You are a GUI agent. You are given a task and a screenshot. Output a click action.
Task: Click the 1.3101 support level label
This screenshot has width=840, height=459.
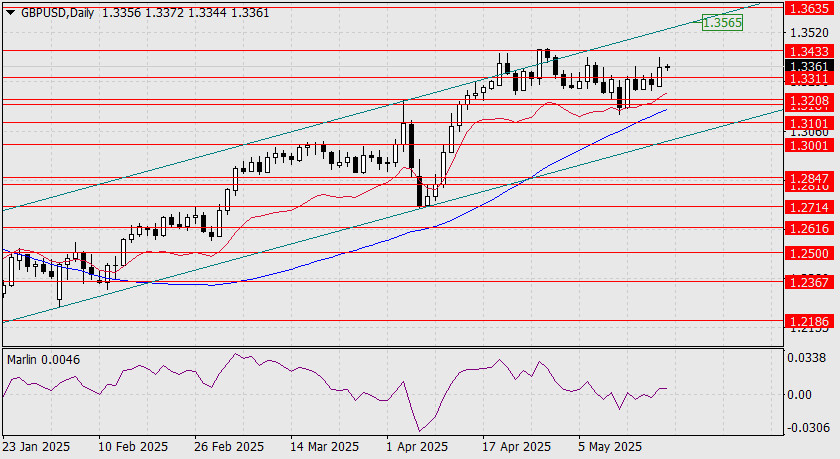[x=809, y=124]
